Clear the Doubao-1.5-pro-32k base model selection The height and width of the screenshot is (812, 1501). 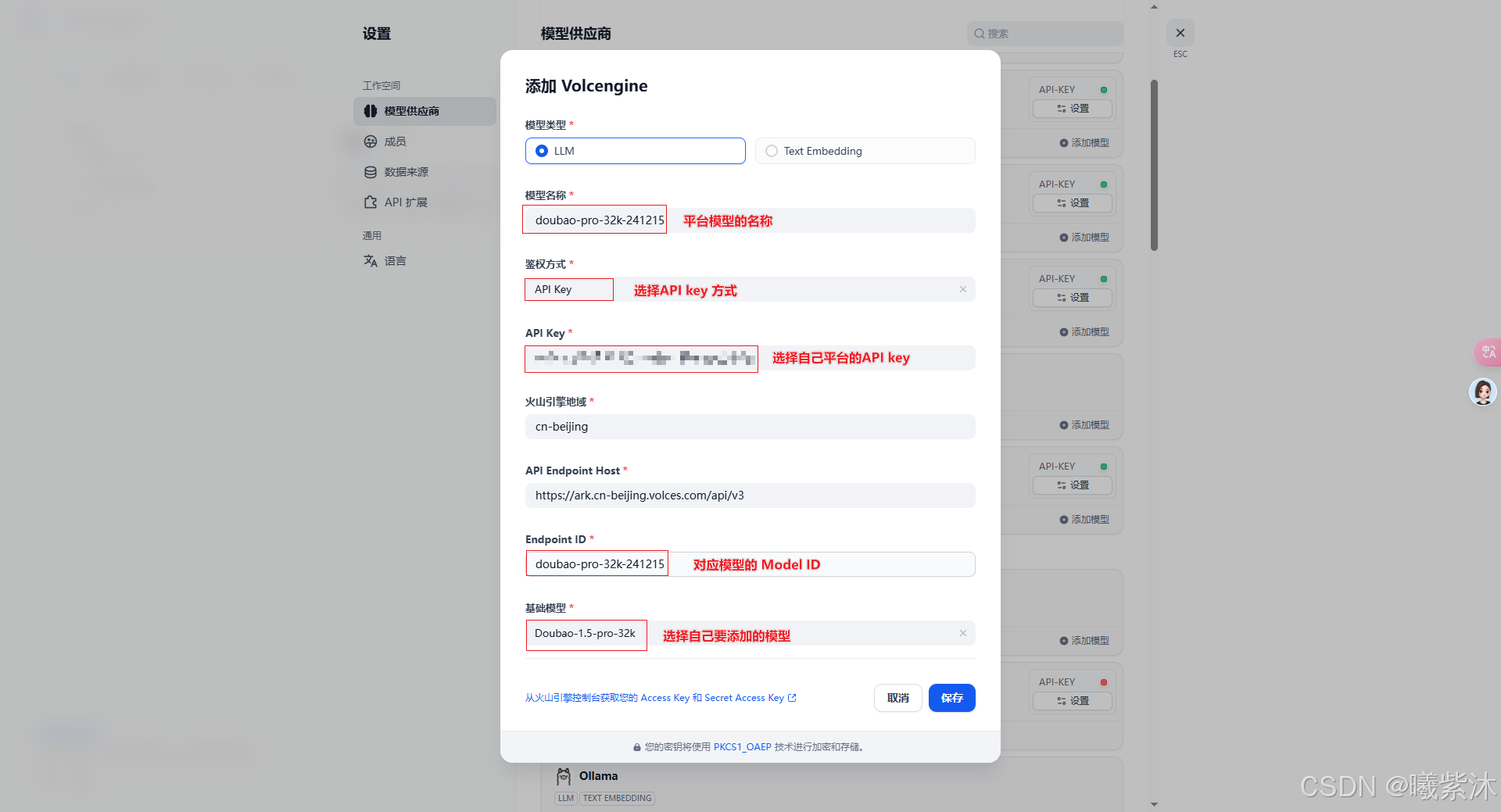click(963, 633)
